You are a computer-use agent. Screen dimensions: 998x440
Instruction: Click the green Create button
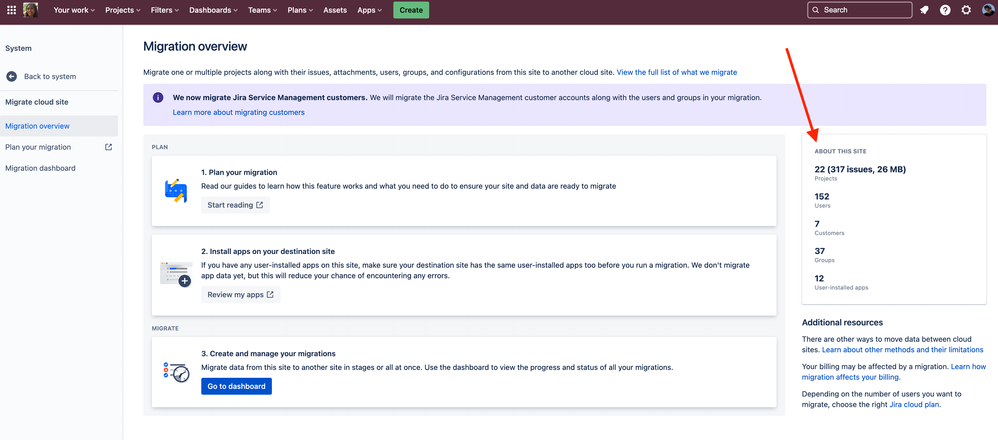[411, 10]
